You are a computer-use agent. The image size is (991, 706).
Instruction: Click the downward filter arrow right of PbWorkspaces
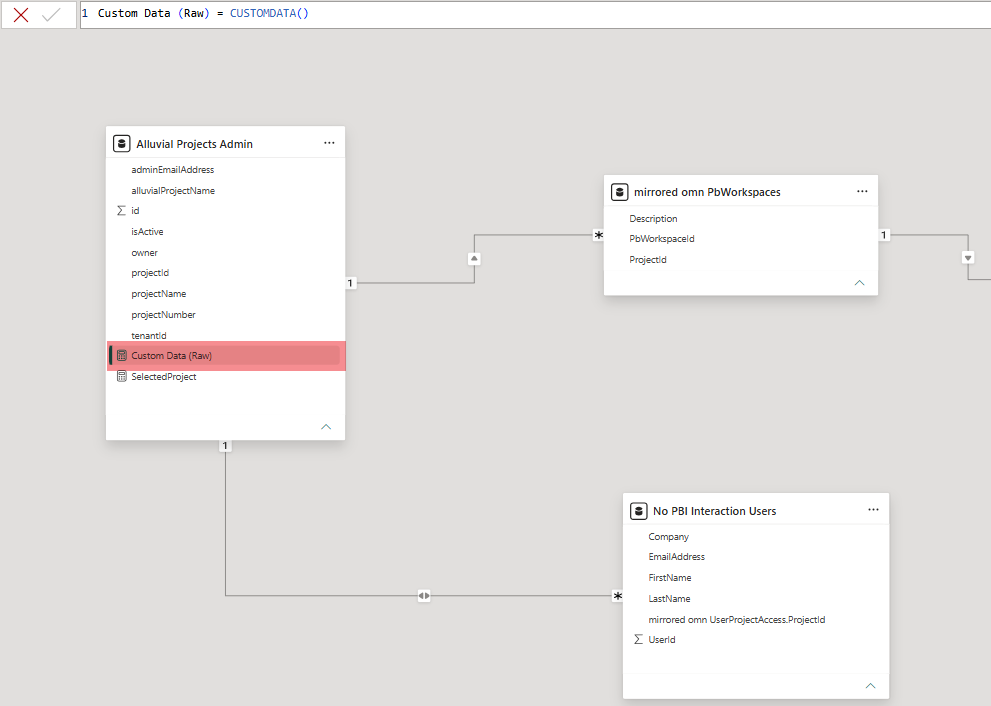tap(968, 258)
